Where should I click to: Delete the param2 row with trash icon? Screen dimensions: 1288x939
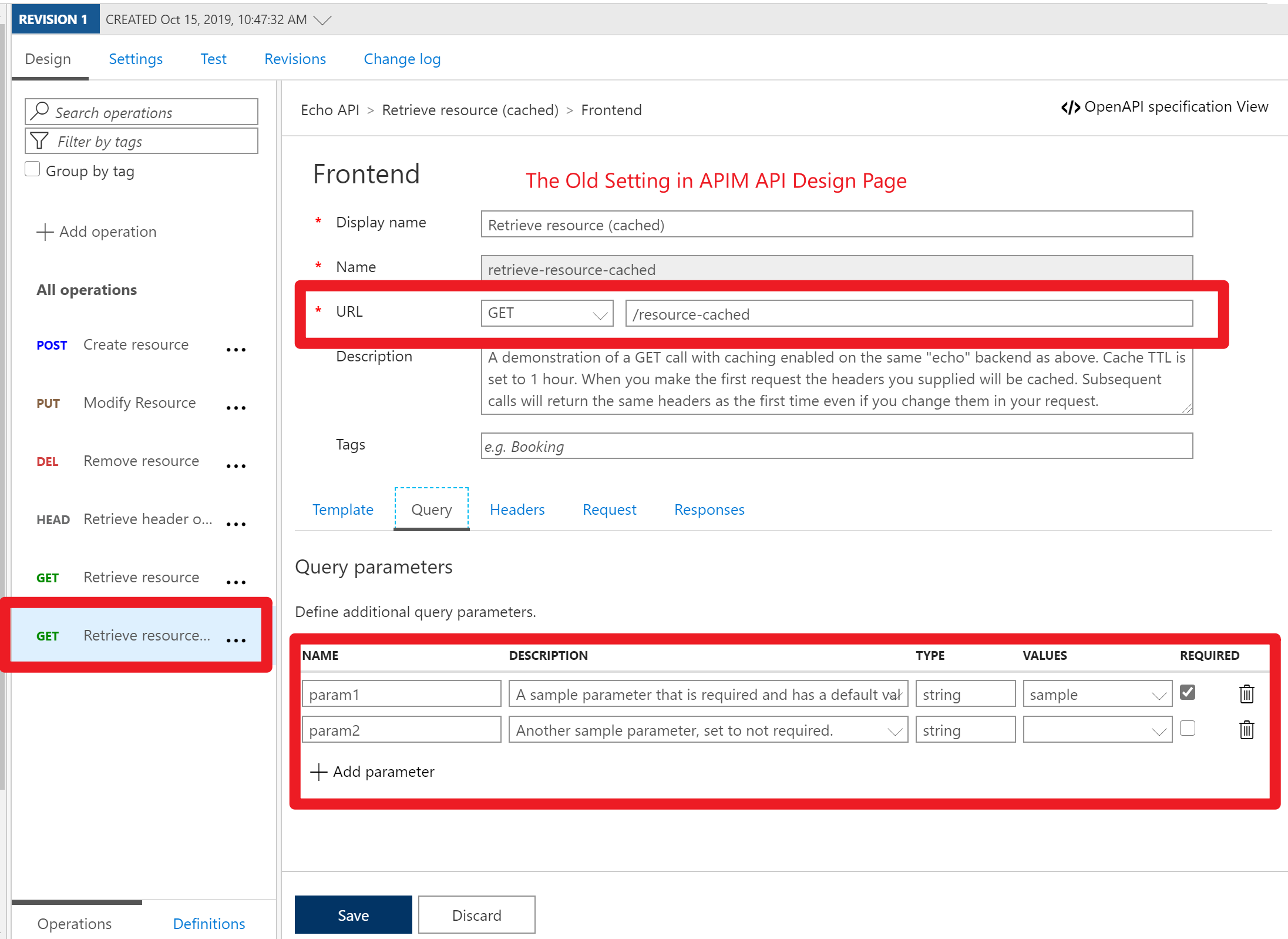tap(1246, 730)
